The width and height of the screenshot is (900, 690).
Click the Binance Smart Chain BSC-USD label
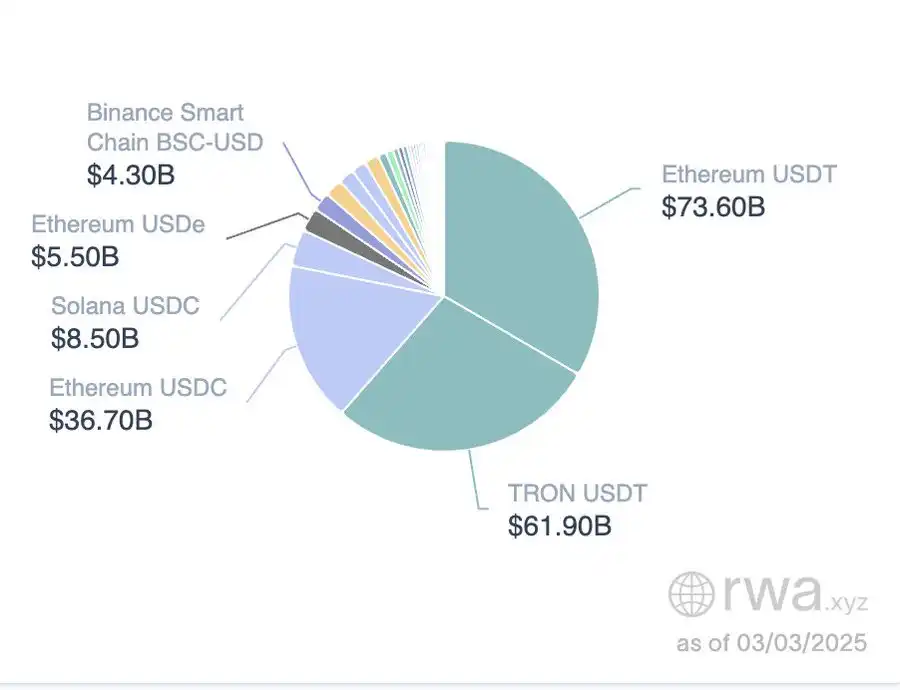pyautogui.click(x=175, y=127)
